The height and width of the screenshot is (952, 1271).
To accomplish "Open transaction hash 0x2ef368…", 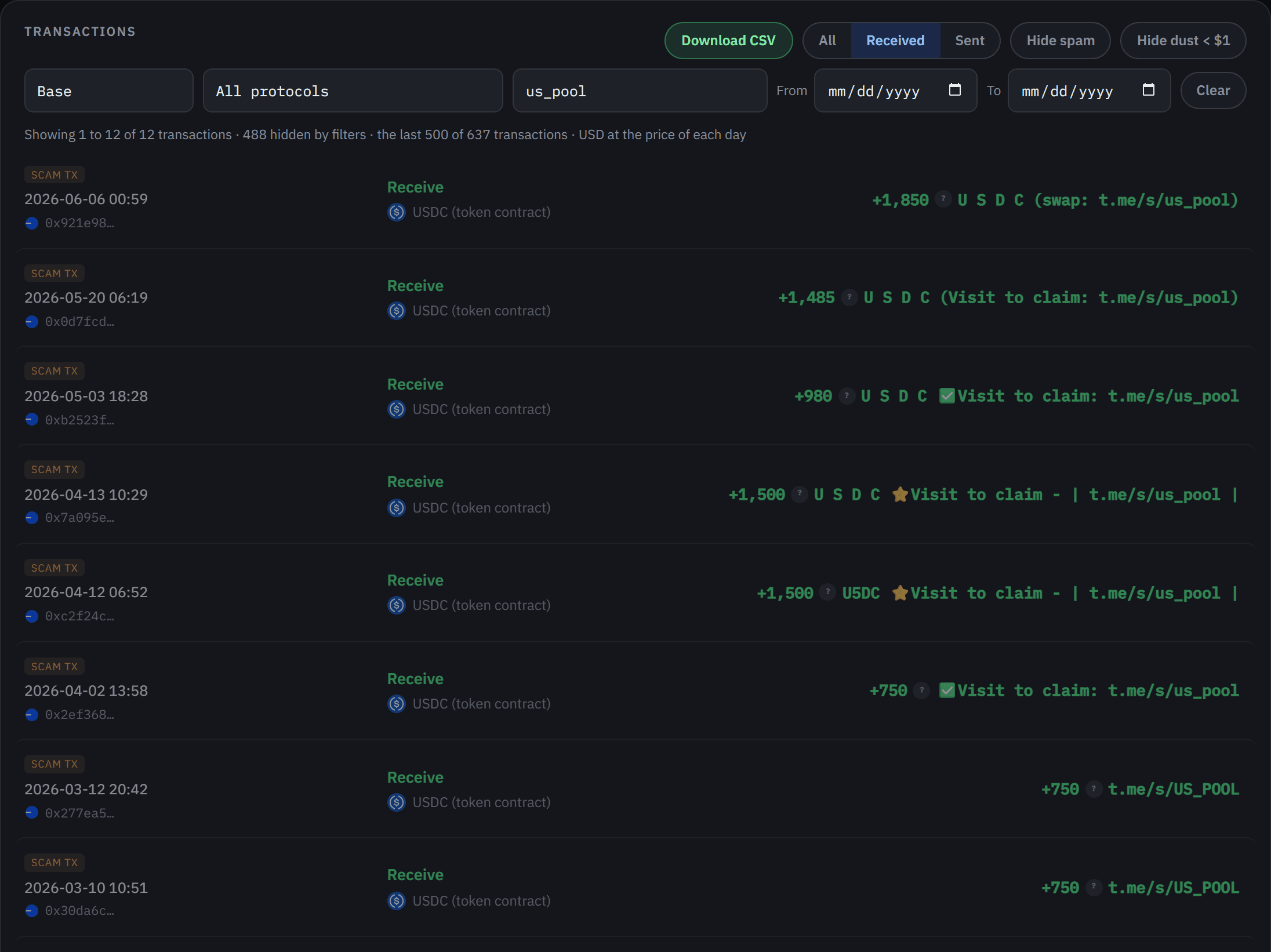I will click(x=79, y=715).
